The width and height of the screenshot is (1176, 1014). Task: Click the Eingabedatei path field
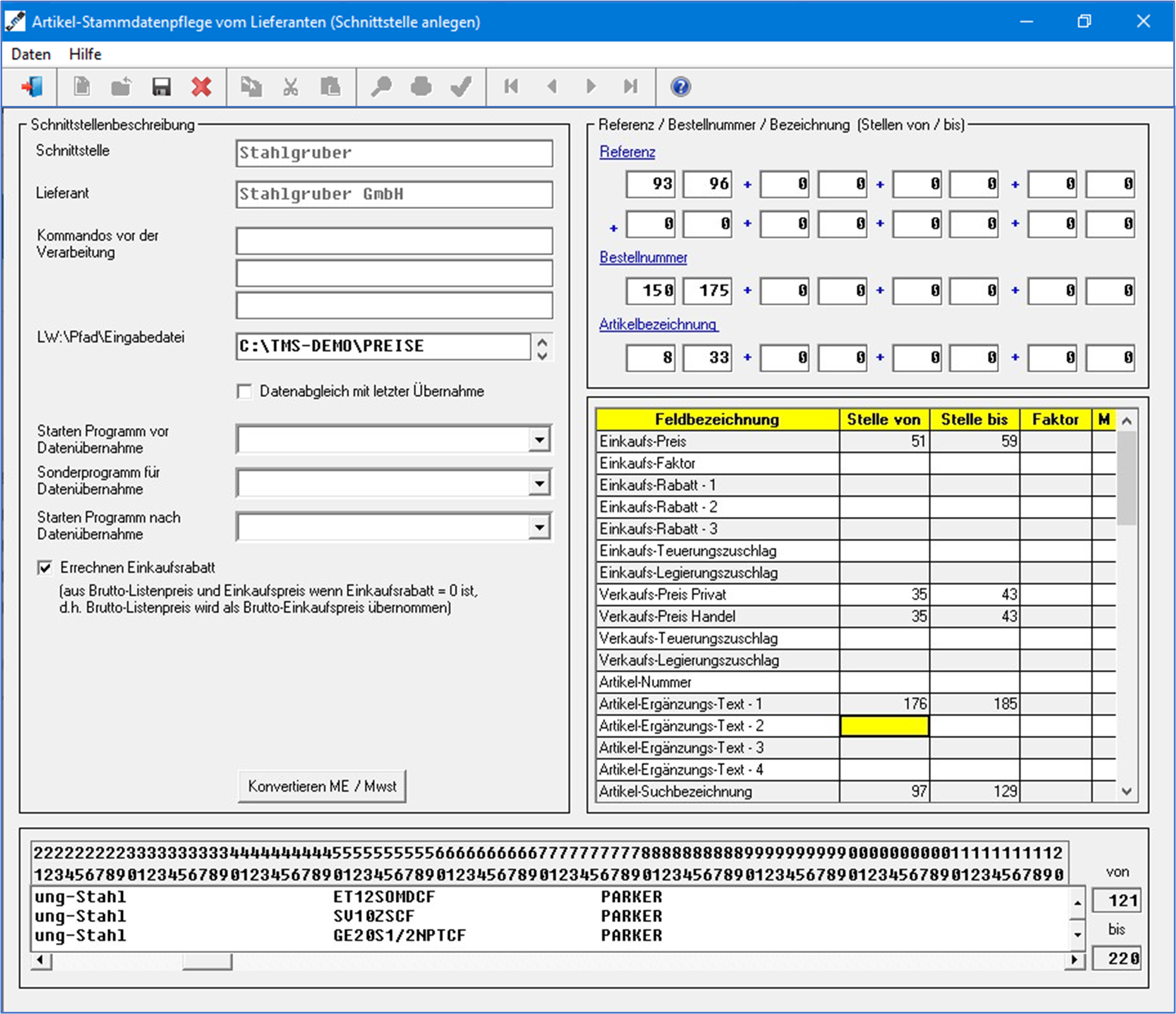point(384,346)
